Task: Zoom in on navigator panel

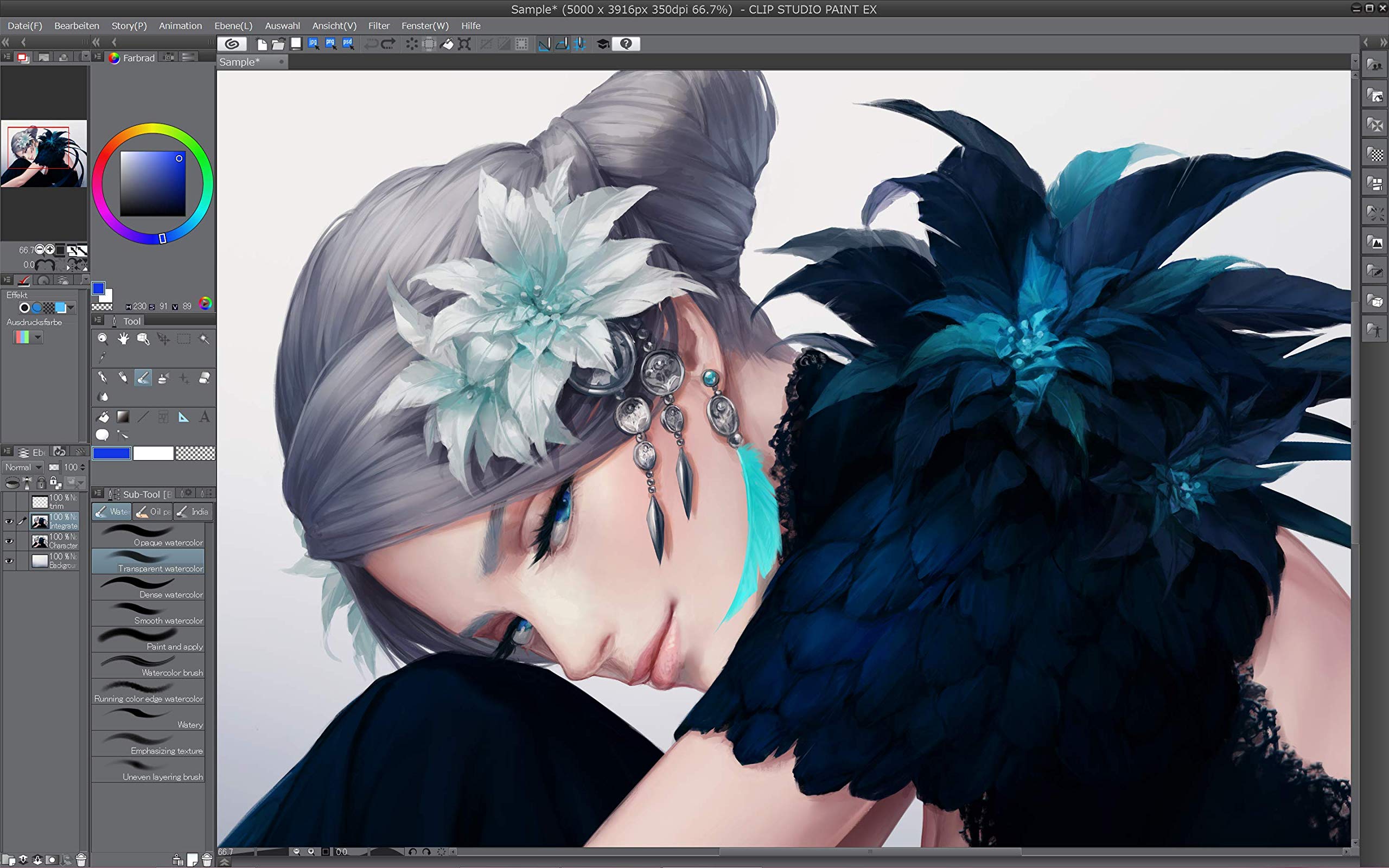Action: tap(50, 250)
